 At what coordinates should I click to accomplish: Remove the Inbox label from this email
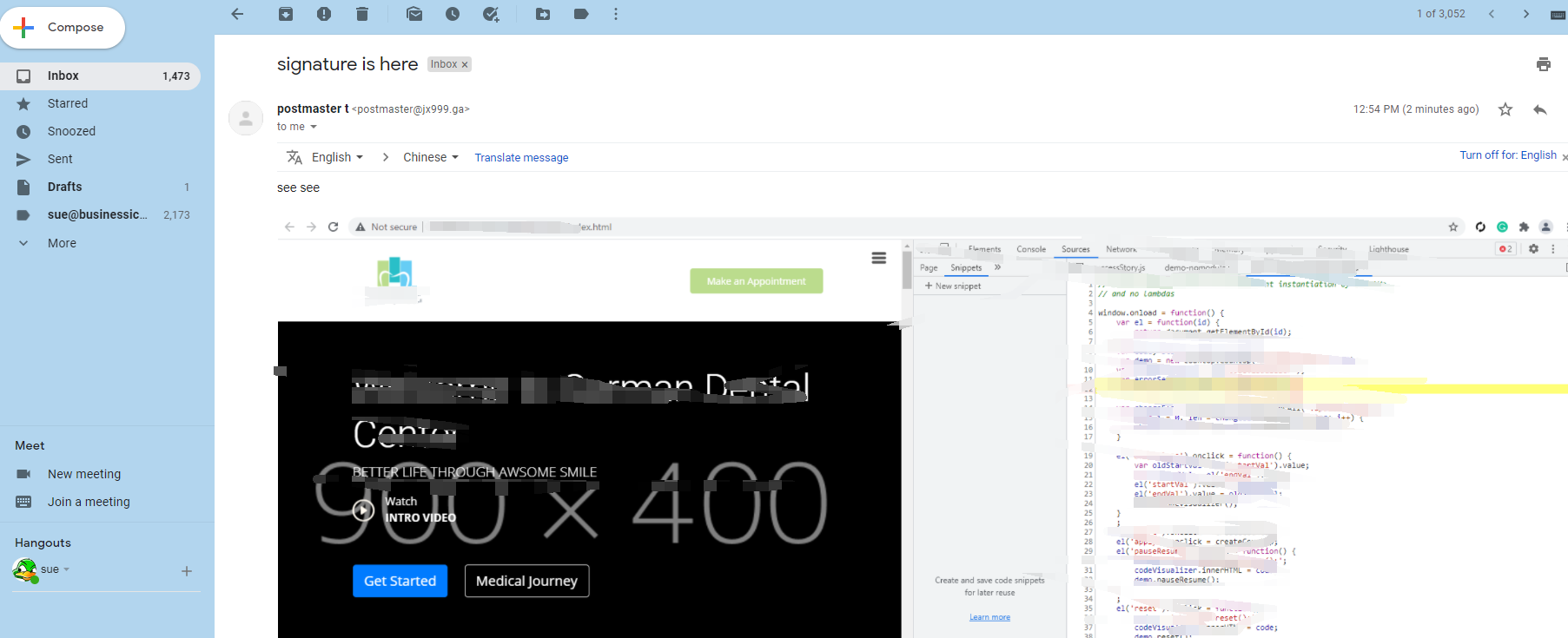pos(465,65)
